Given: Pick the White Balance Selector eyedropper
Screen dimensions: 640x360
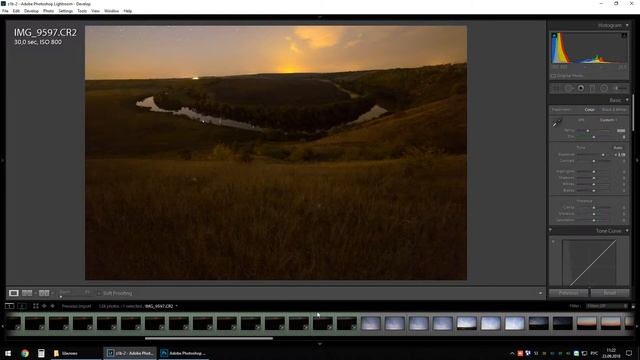Looking at the screenshot, I should 556,123.
